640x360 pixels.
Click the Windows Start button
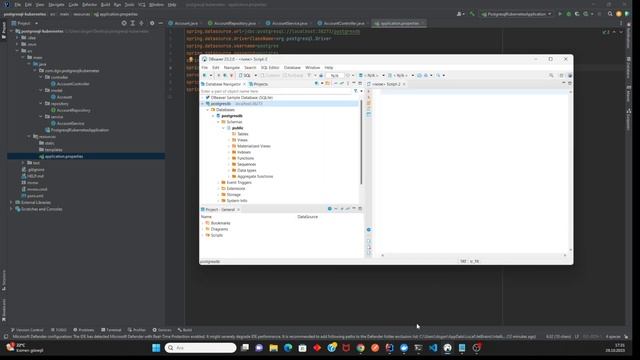[156, 348]
